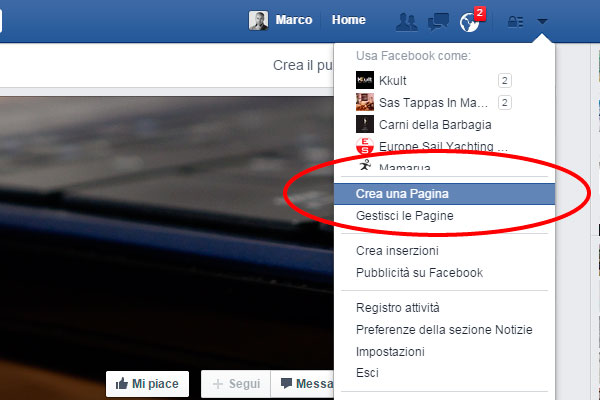This screenshot has width=600, height=400.
Task: Open Preferenze della sezione Notizie
Action: [444, 330]
